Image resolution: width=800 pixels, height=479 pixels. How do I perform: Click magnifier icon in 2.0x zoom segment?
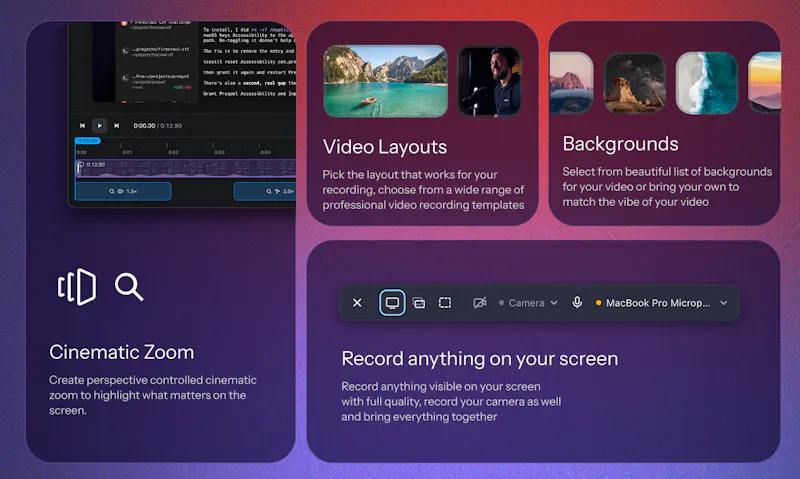(268, 191)
